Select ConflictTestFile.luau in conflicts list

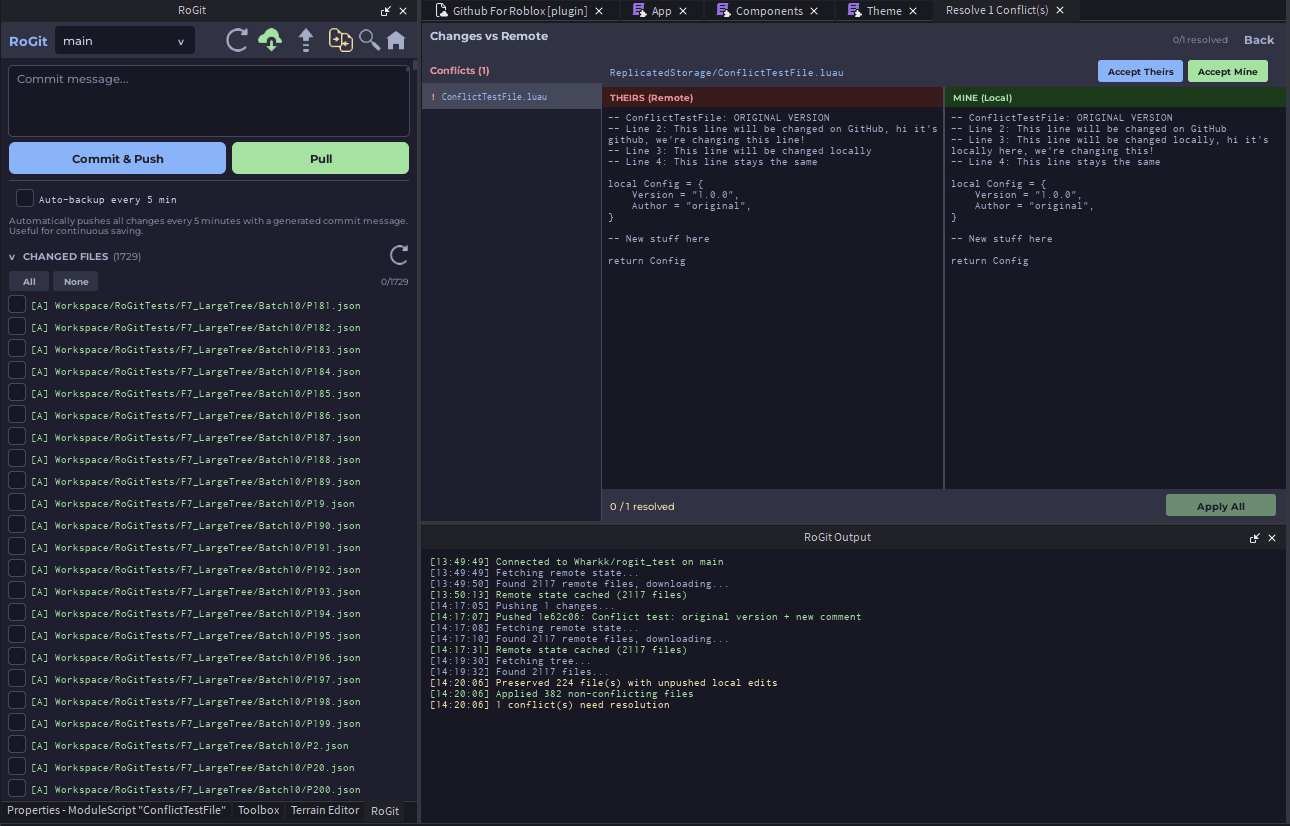[494, 97]
